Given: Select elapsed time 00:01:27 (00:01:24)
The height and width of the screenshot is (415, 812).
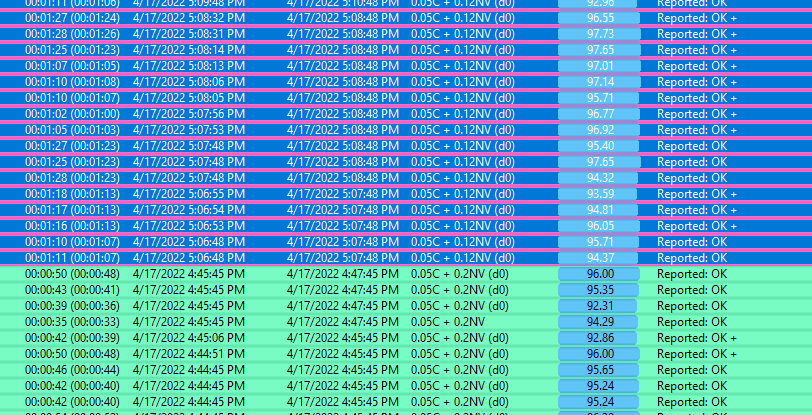Looking at the screenshot, I should (x=72, y=18).
